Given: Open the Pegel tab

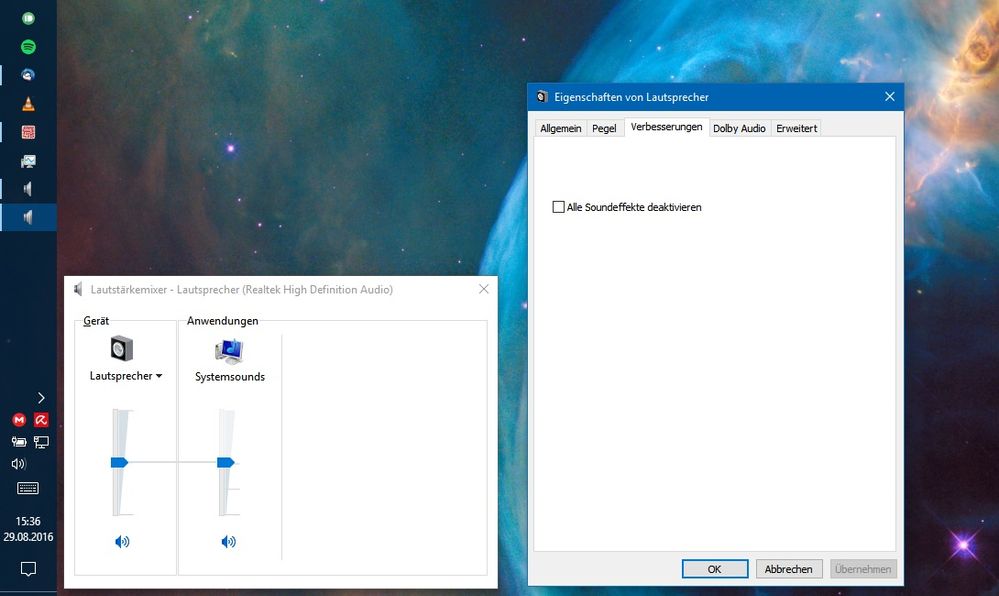Looking at the screenshot, I should click(604, 129).
